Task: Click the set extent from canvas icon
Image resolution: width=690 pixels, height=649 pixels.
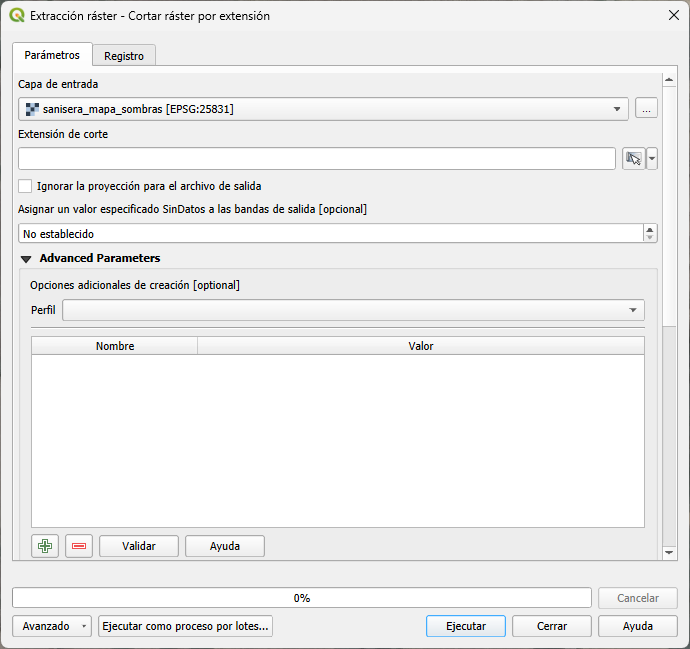Action: (633, 159)
